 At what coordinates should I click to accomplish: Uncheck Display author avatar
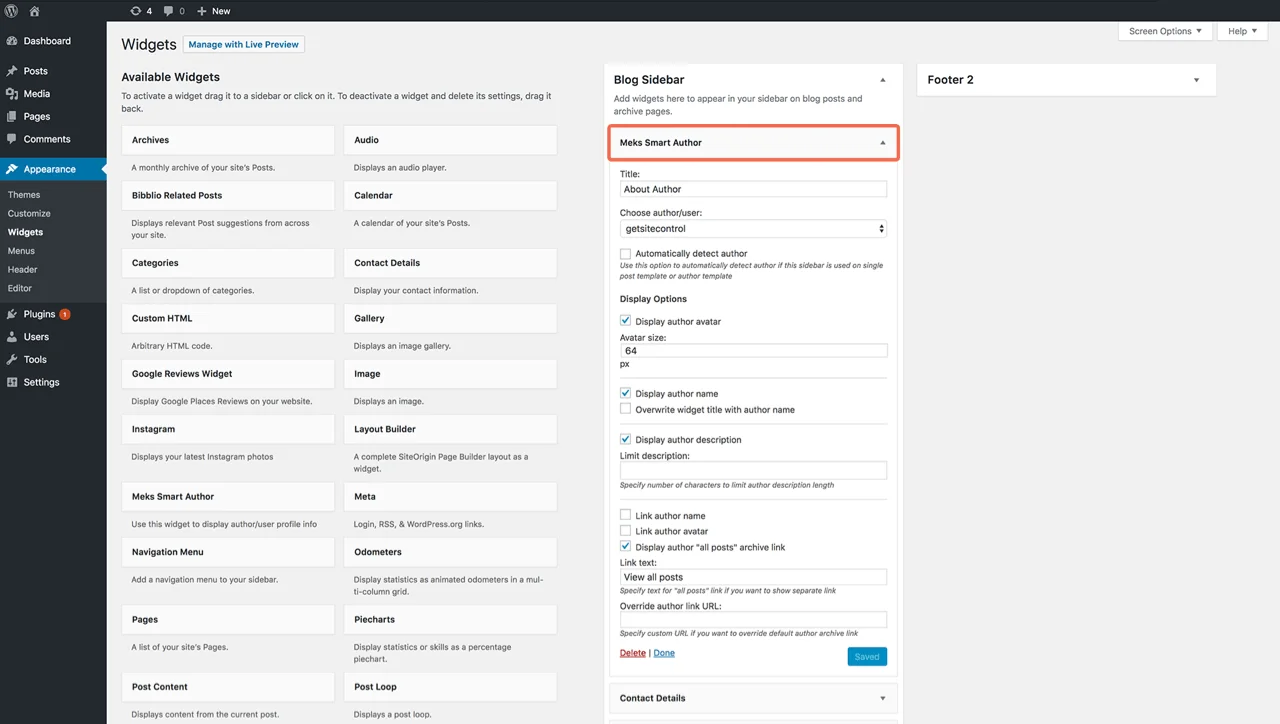626,321
